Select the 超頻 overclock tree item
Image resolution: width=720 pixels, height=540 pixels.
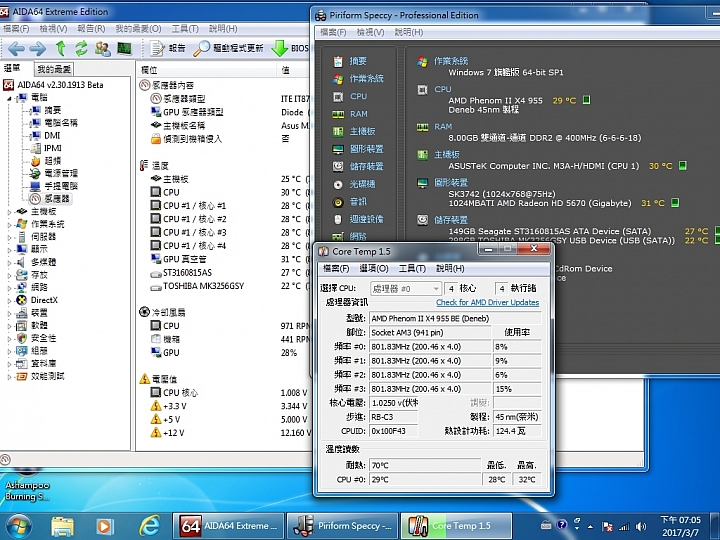(52, 161)
